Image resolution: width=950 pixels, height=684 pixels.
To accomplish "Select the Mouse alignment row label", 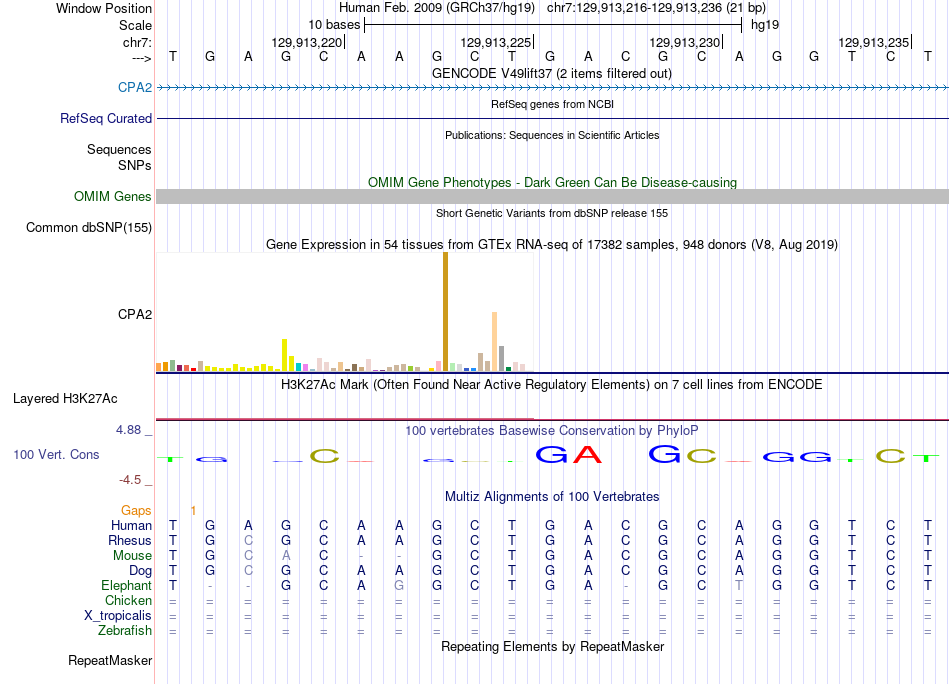I will (132, 555).
